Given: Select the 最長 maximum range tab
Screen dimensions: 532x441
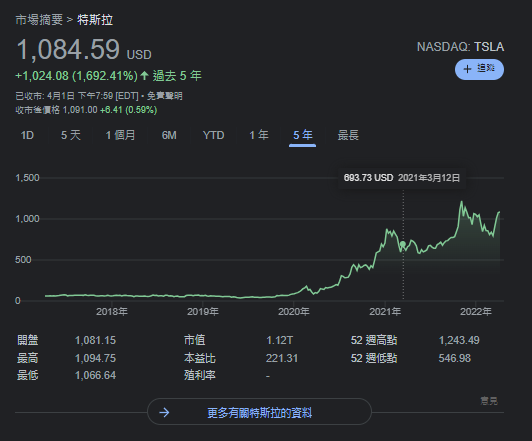Looking at the screenshot, I should coord(348,135).
